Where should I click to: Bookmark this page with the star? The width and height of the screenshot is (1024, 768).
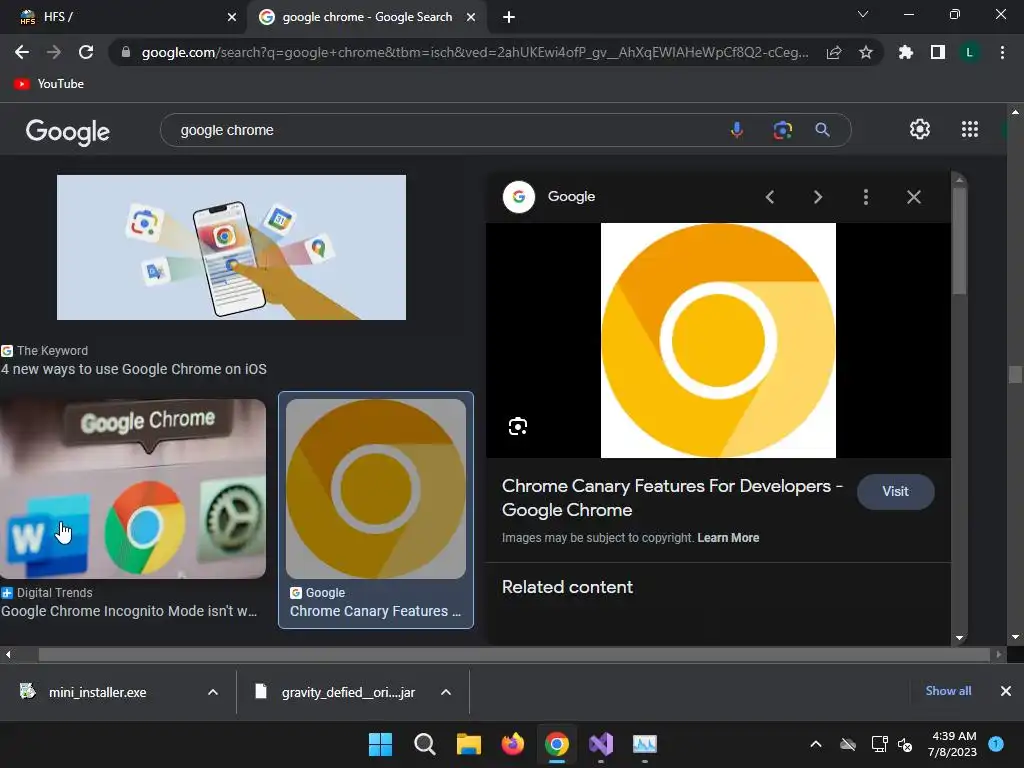coord(866,52)
